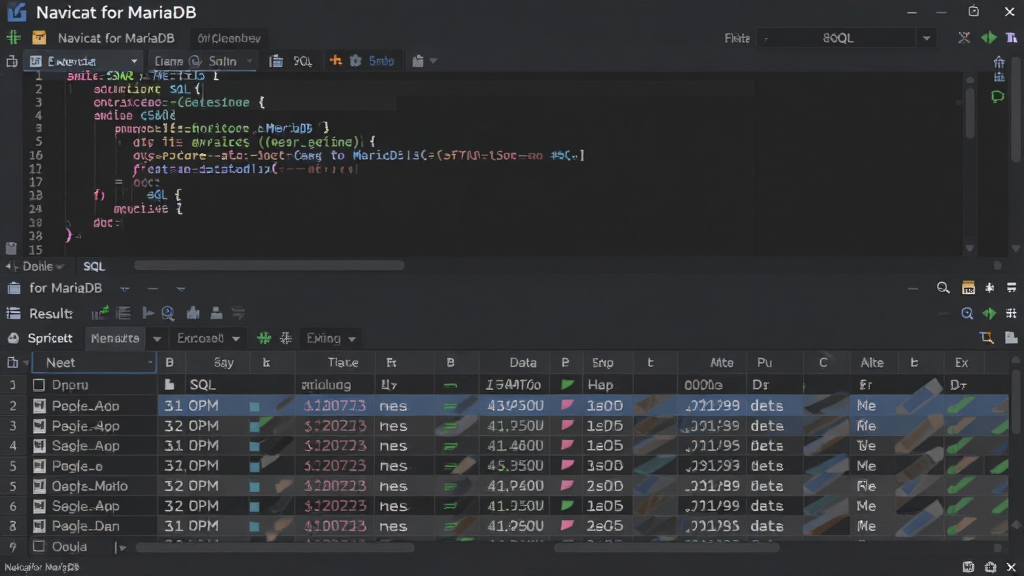Image resolution: width=1024 pixels, height=576 pixels.
Task: Click the blue zoom icon in Result bar
Action: (967, 313)
